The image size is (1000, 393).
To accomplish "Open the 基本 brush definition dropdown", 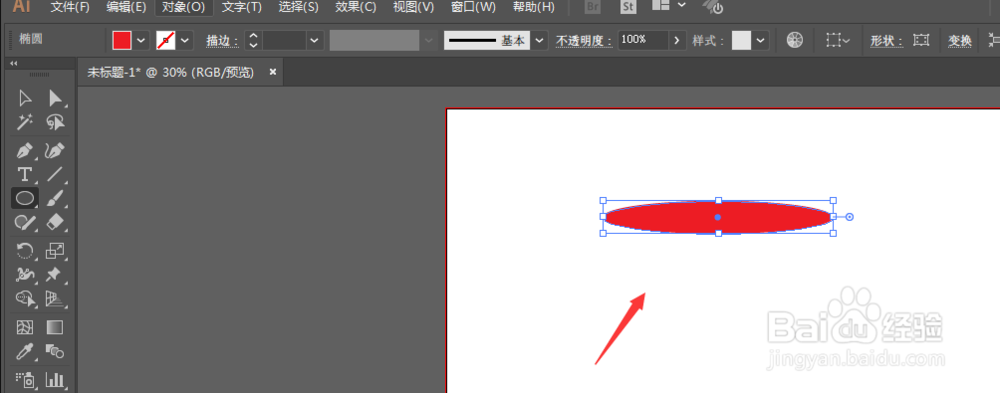I will click(x=540, y=40).
